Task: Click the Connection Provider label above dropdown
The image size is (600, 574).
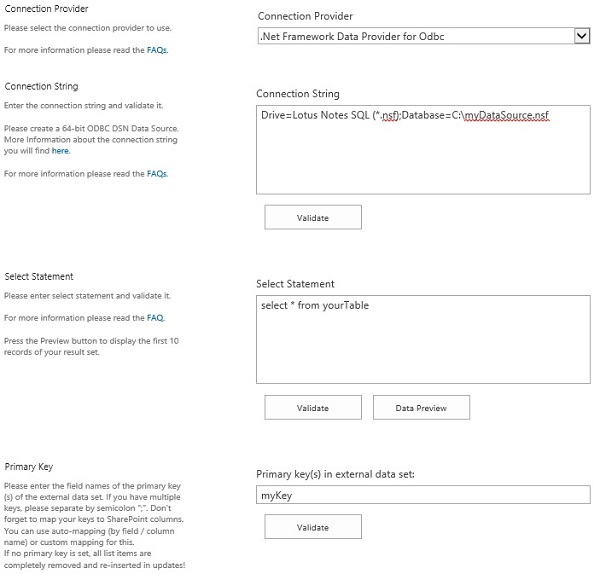Action: [305, 16]
